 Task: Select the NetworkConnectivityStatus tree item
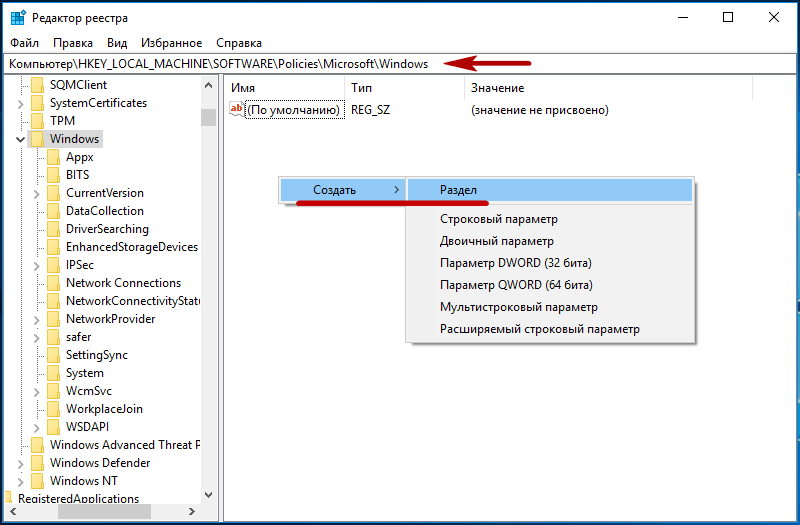pos(132,301)
